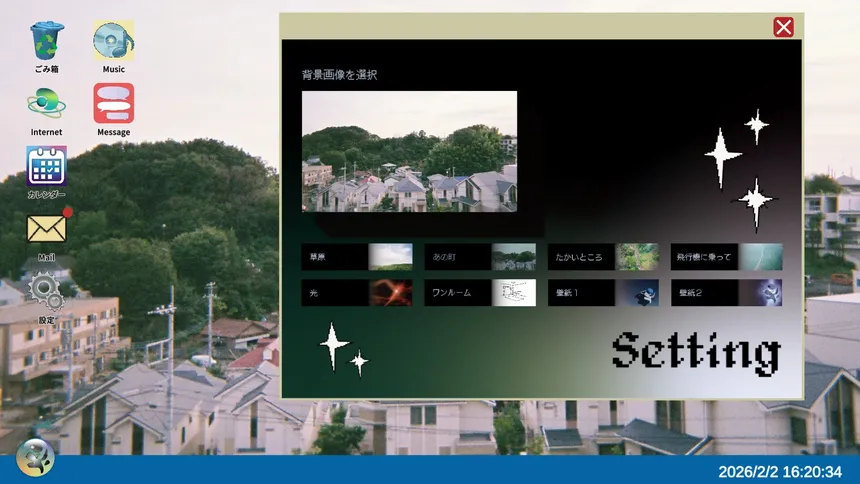This screenshot has height=484, width=860.
Task: Open the Message app icon
Action: coord(113,104)
